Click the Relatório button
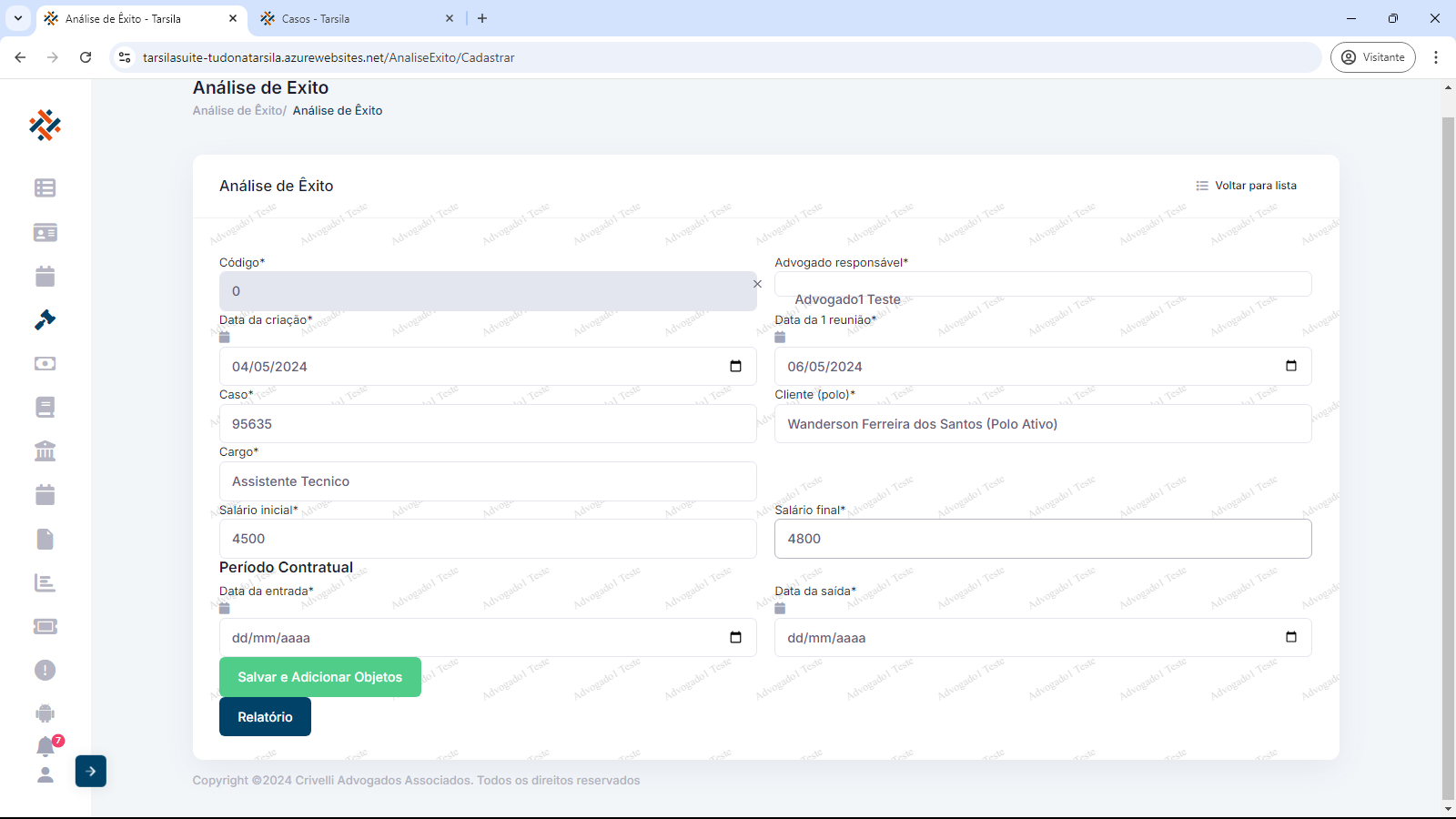Image resolution: width=1456 pixels, height=819 pixels. click(x=265, y=717)
